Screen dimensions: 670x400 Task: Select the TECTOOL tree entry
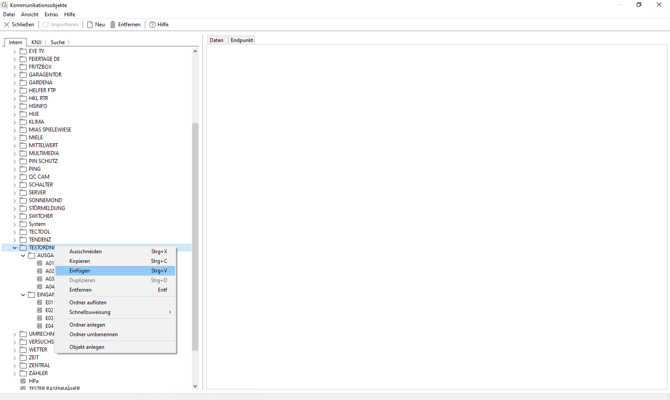(x=39, y=232)
